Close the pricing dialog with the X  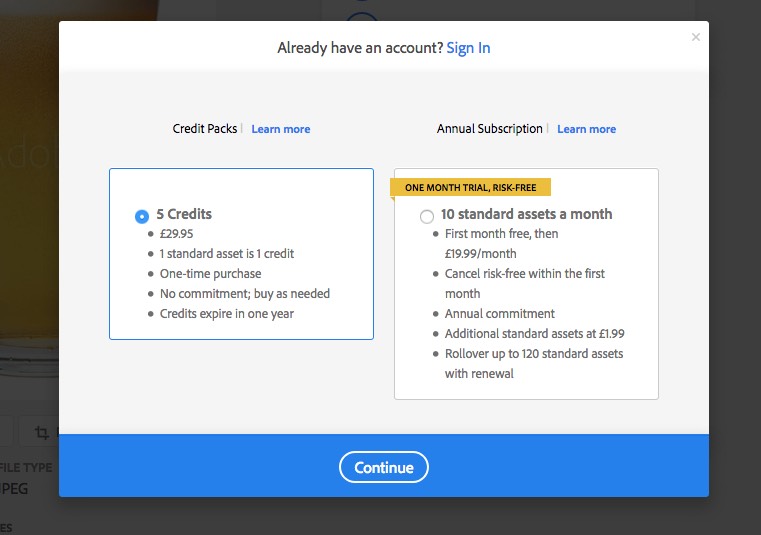(695, 37)
